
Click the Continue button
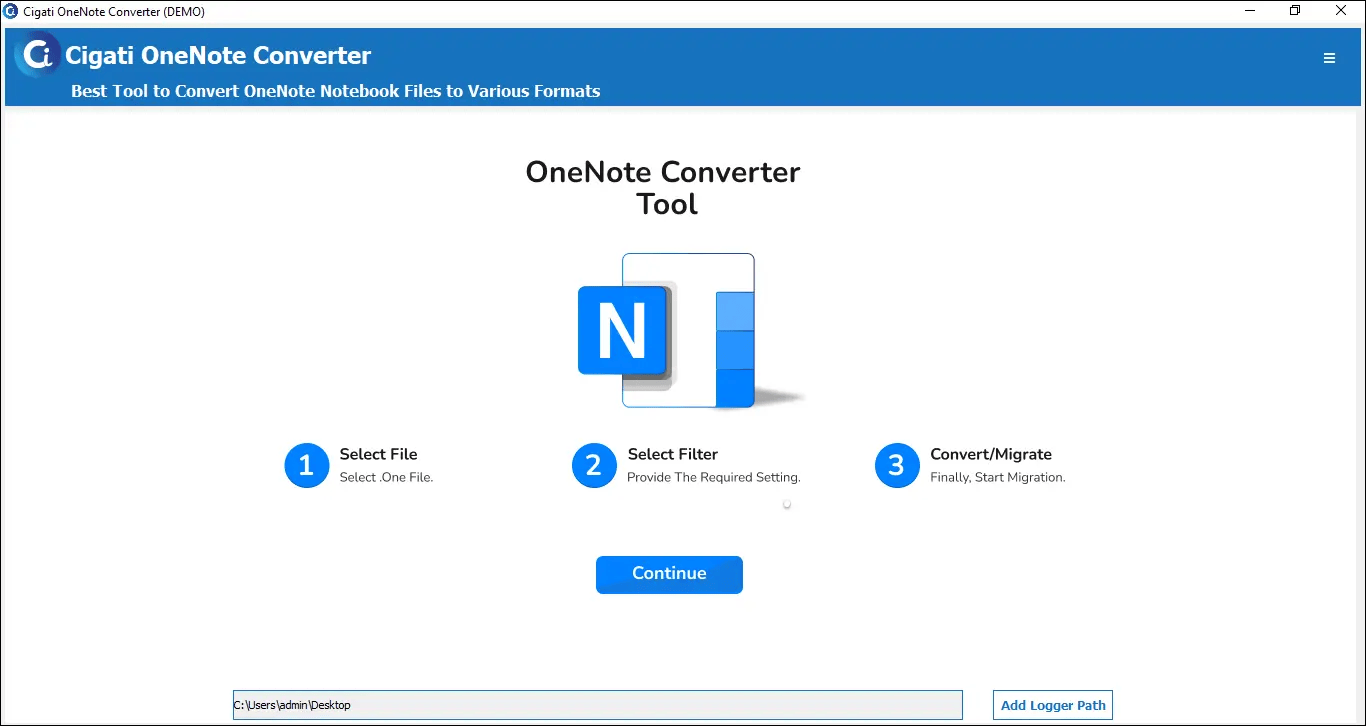[x=669, y=574]
